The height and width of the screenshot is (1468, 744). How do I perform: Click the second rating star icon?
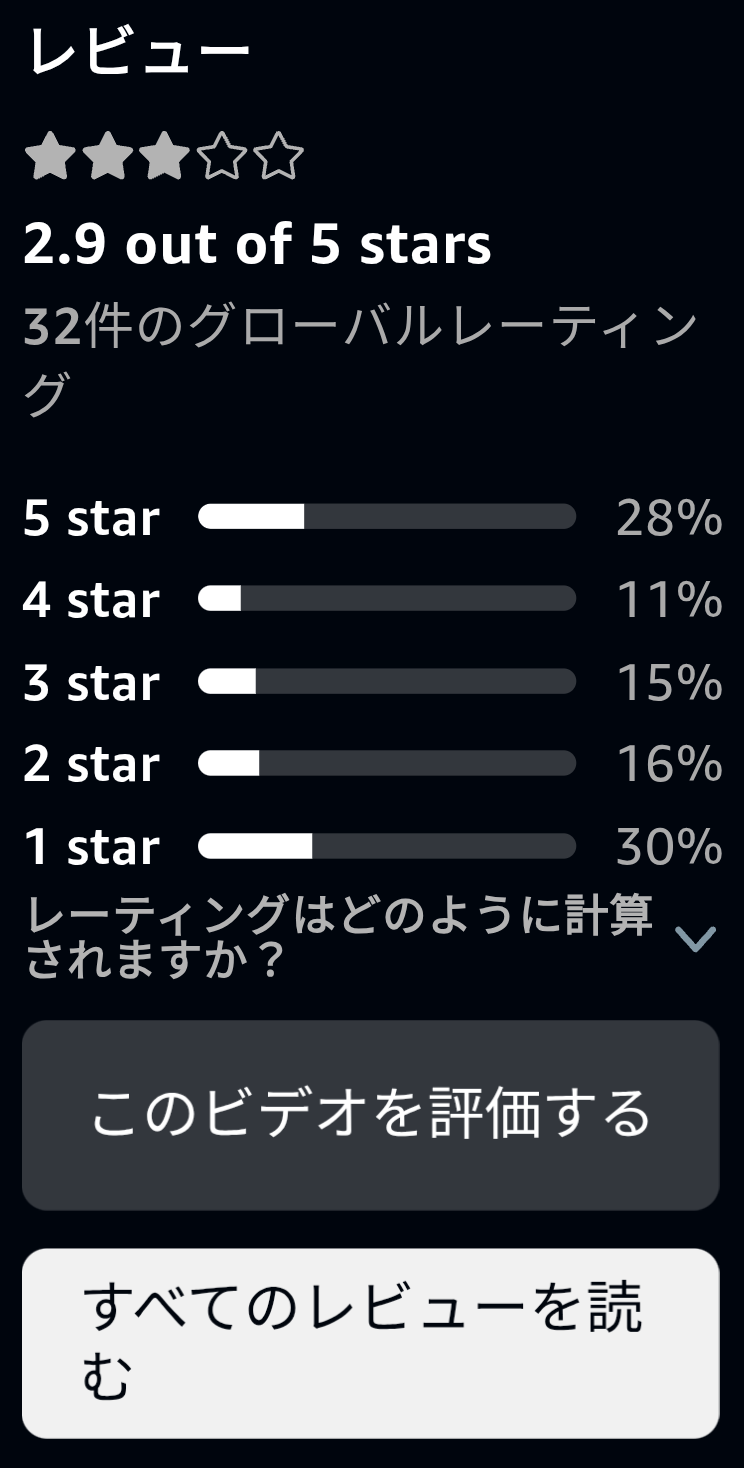coord(106,158)
